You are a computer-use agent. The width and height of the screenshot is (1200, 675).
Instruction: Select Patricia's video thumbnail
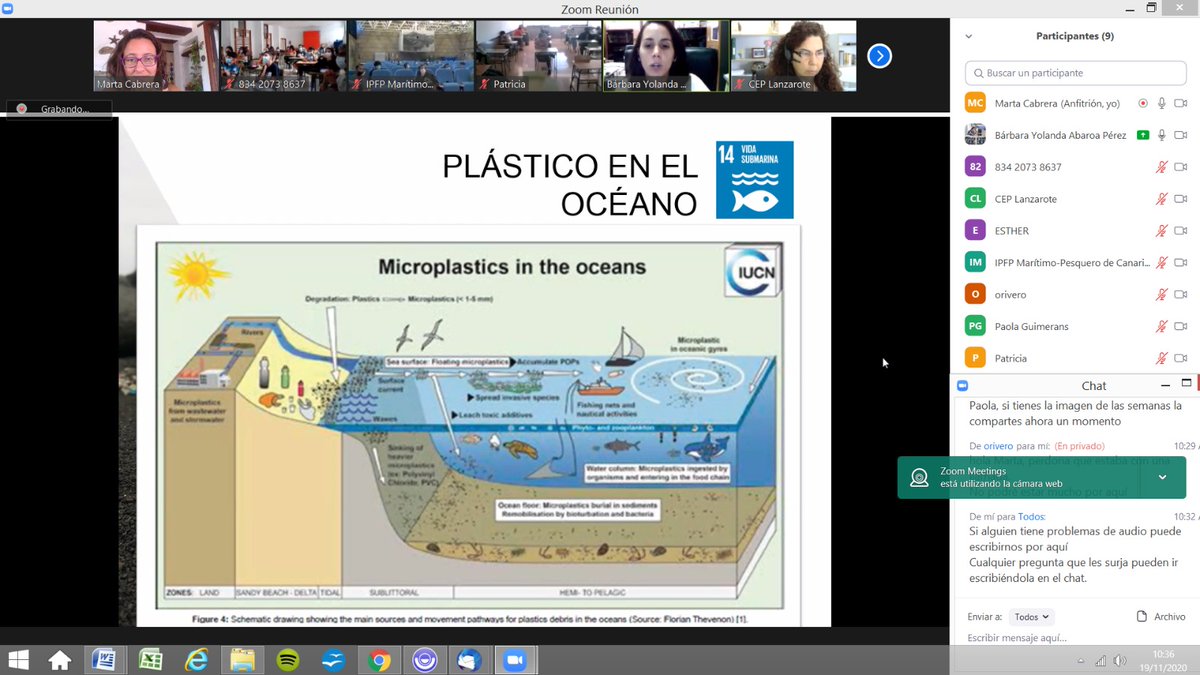click(x=539, y=56)
